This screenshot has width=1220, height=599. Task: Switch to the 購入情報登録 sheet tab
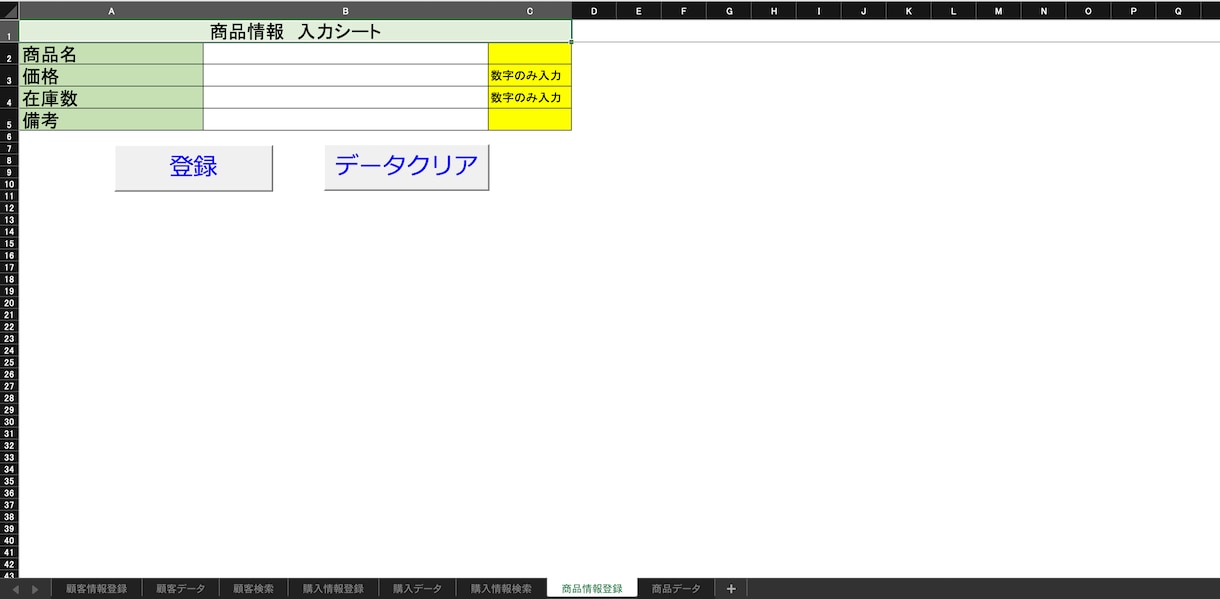[x=333, y=589]
